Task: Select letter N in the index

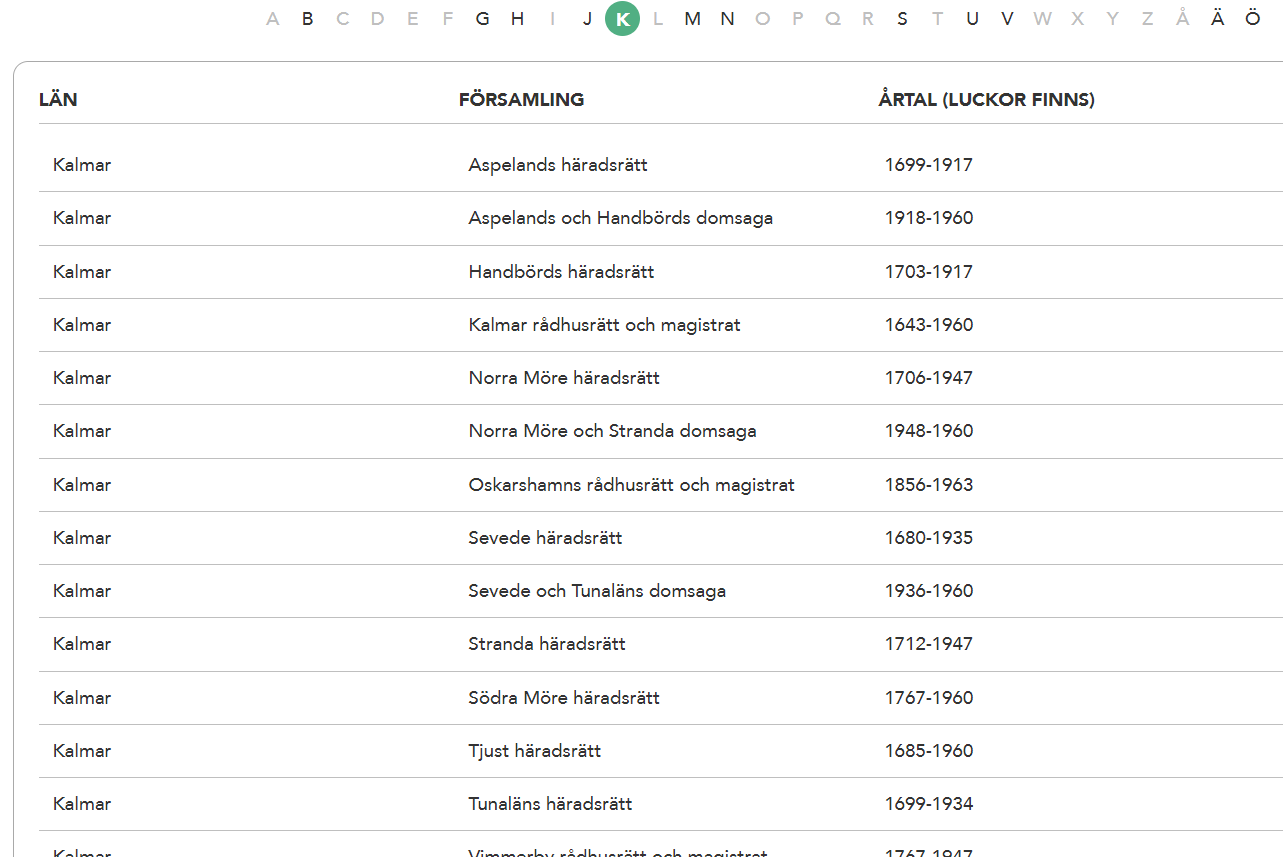Action: click(x=727, y=18)
